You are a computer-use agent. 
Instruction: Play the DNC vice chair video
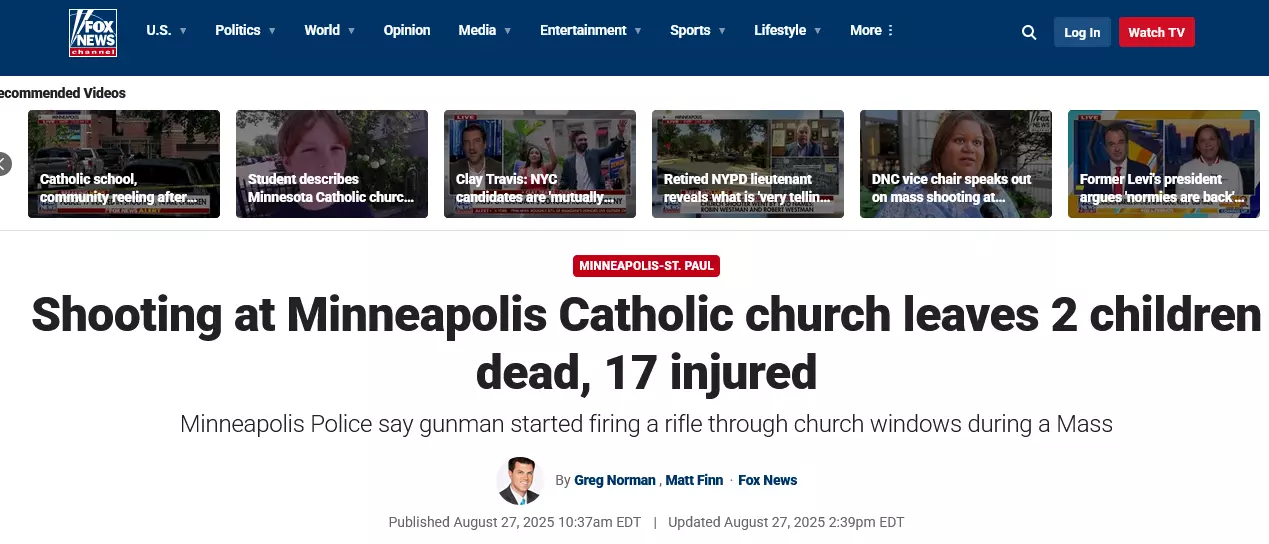[956, 164]
